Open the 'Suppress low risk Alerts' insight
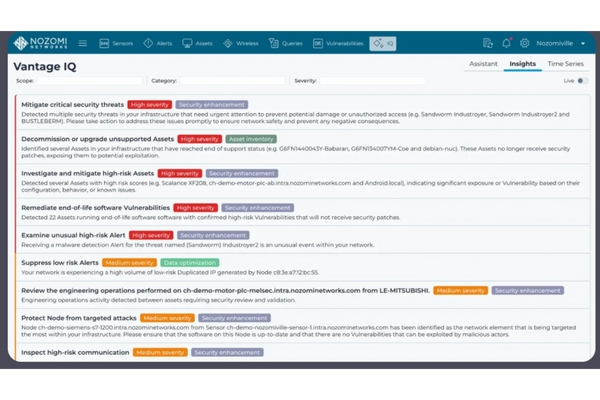The width and height of the screenshot is (600, 400). (x=60, y=262)
